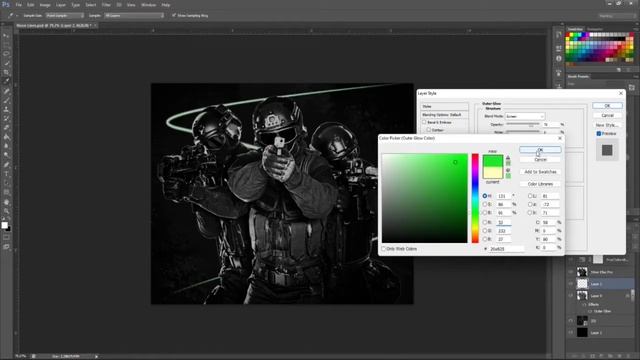This screenshot has width=640, height=360.
Task: Select the Healing Brush tool
Action: pos(6,91)
